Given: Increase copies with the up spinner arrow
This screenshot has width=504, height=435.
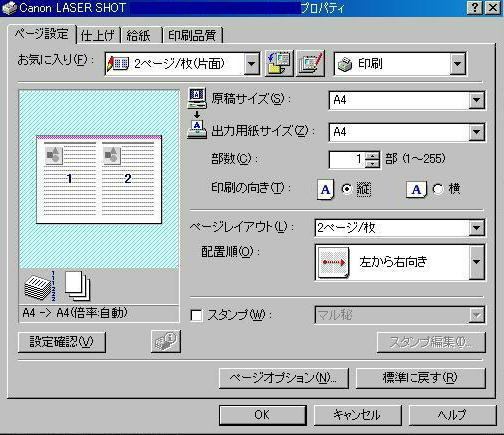Looking at the screenshot, I should tap(372, 155).
